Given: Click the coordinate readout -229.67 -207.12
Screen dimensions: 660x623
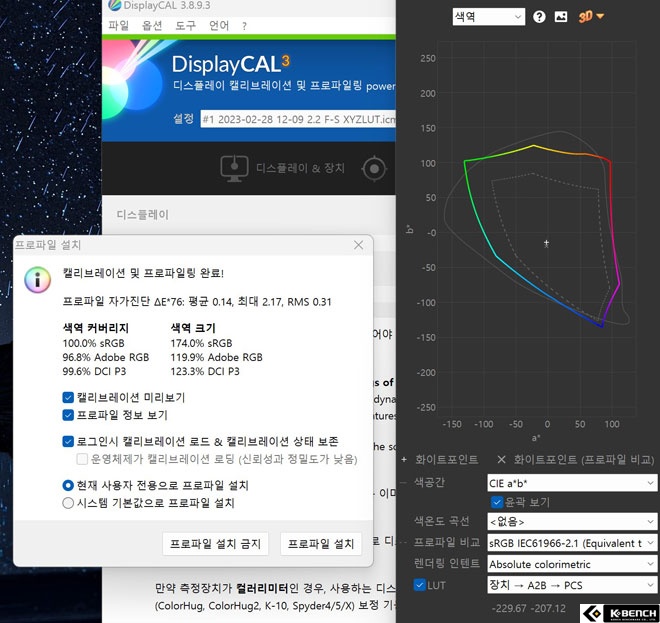Looking at the screenshot, I should click(529, 608).
